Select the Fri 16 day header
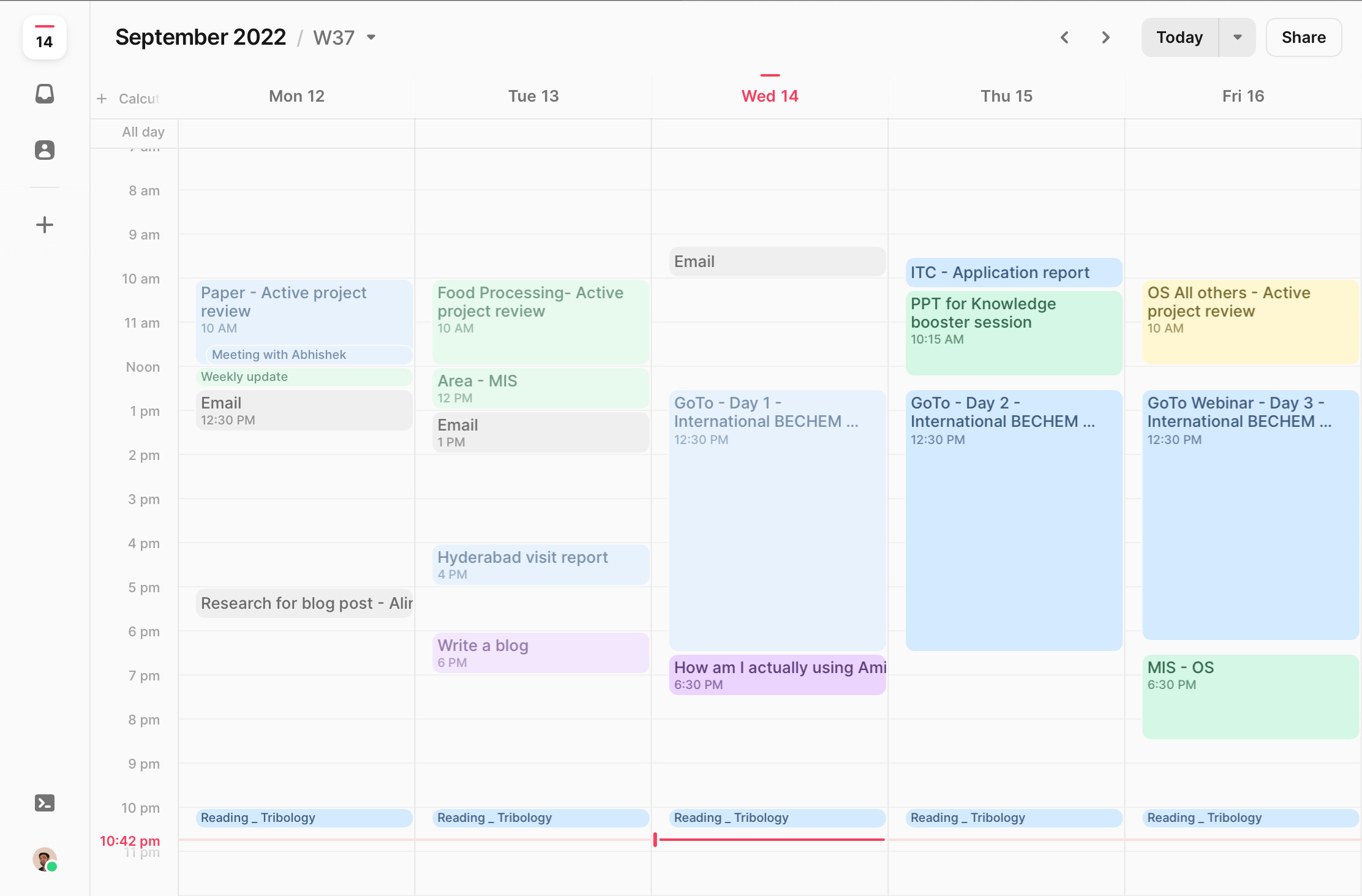The image size is (1362, 896). pyautogui.click(x=1243, y=96)
